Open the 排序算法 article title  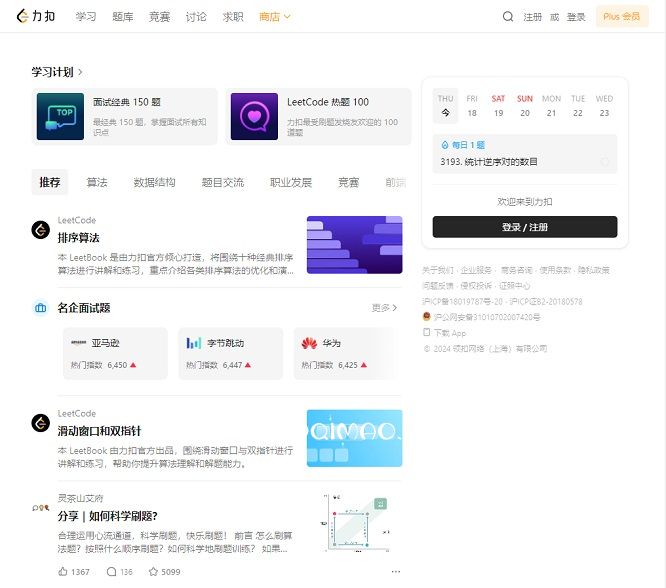coord(79,237)
